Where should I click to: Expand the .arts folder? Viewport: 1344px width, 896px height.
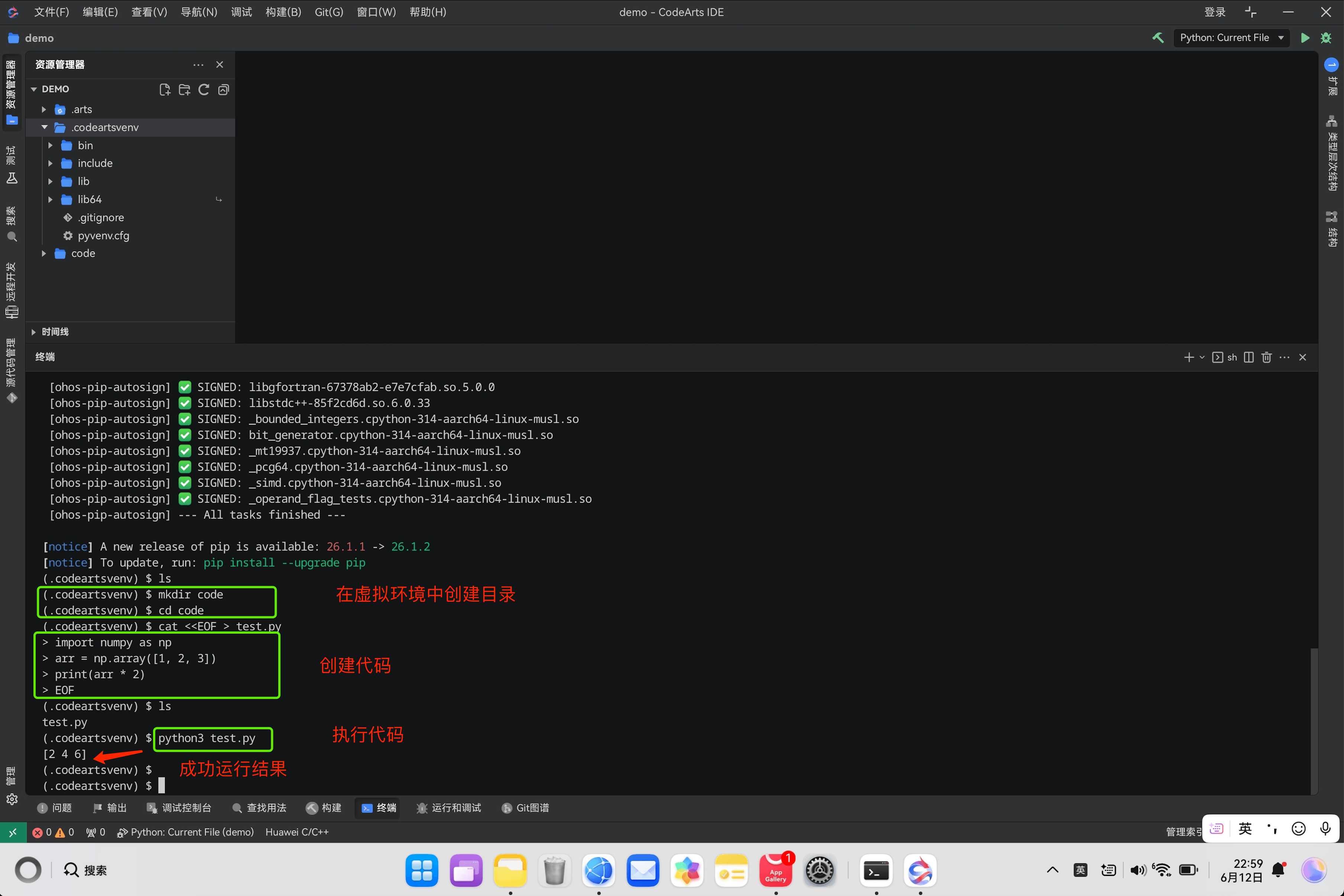click(43, 109)
